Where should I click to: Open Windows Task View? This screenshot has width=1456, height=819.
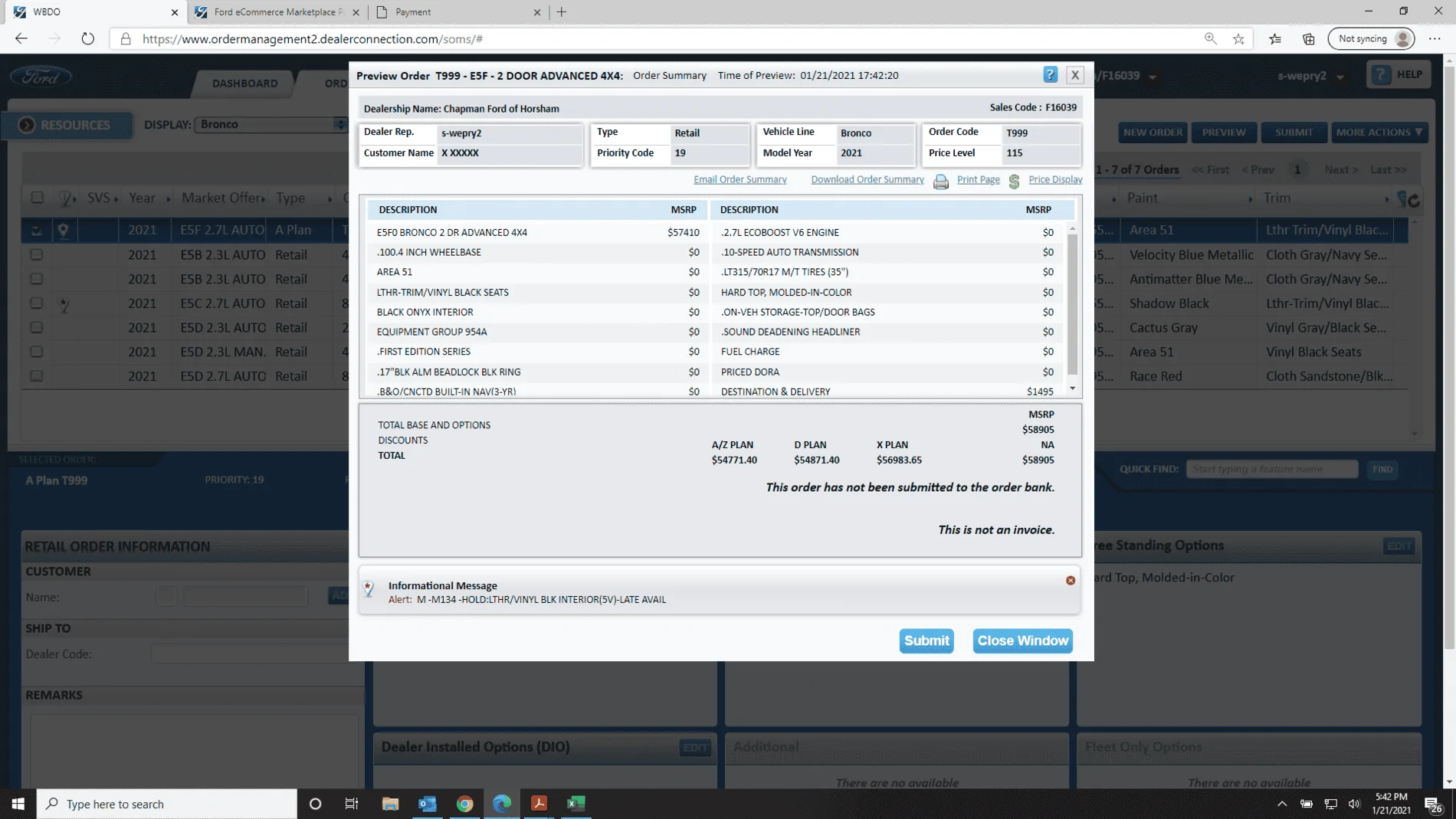click(x=352, y=803)
